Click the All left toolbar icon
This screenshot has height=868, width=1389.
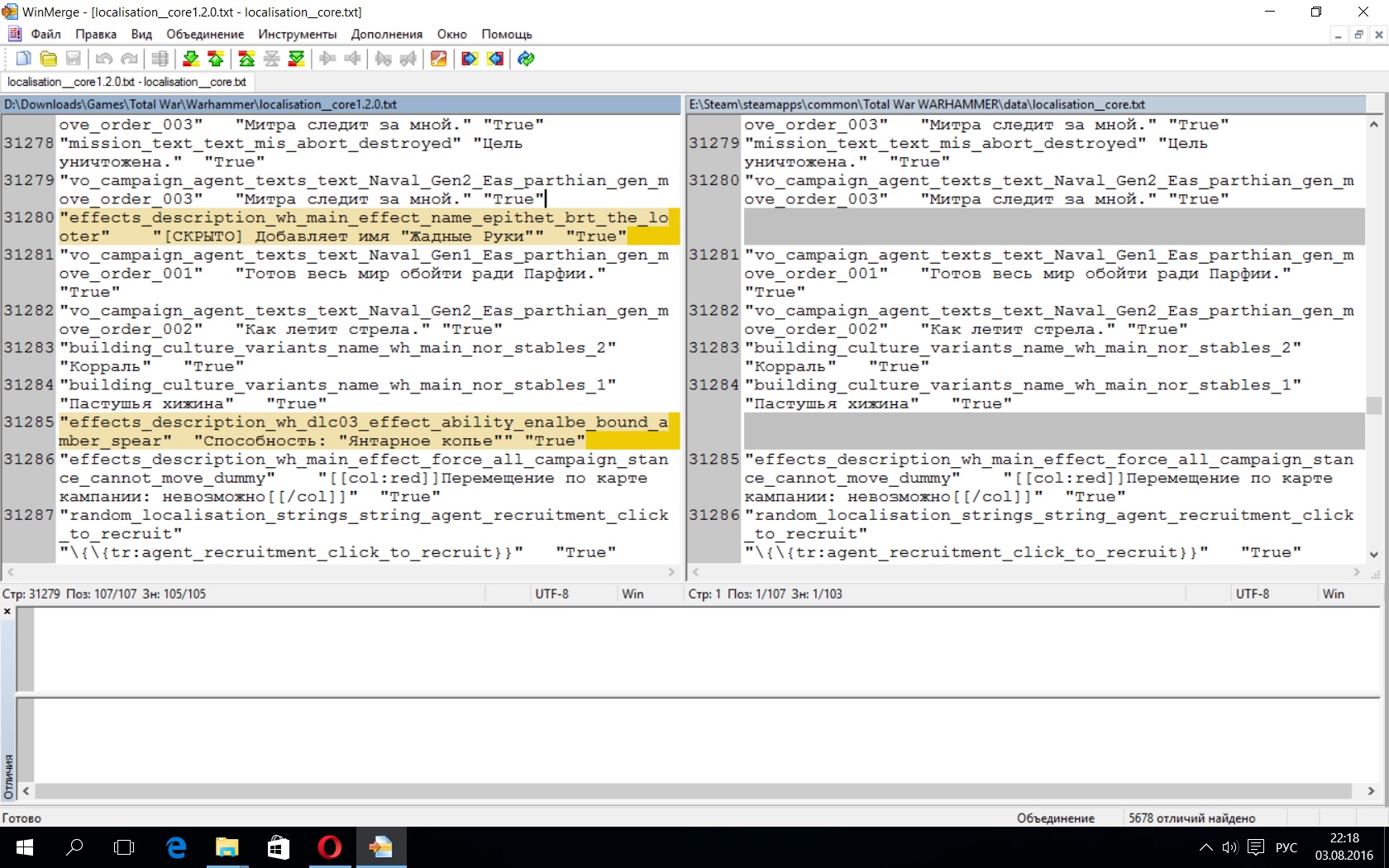(495, 59)
